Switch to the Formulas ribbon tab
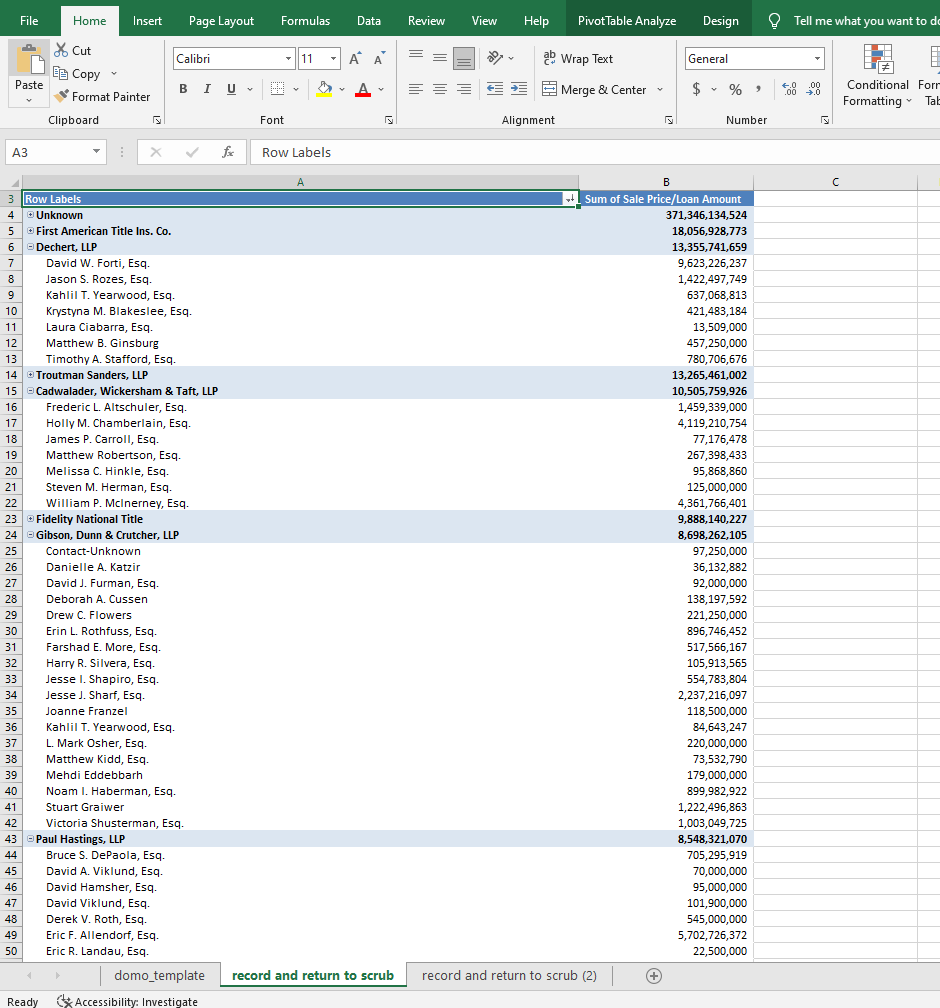Screen dimensions: 940x1008 click(x=305, y=21)
